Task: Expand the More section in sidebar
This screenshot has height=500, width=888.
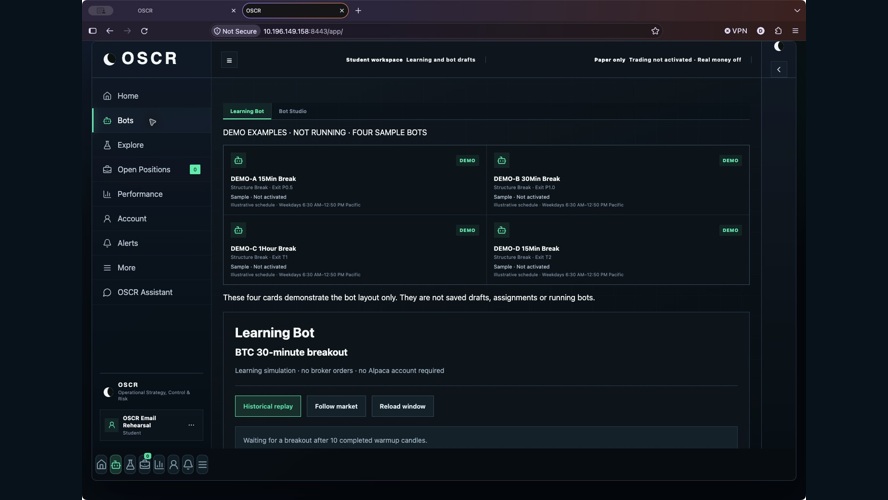Action: pyautogui.click(x=151, y=268)
